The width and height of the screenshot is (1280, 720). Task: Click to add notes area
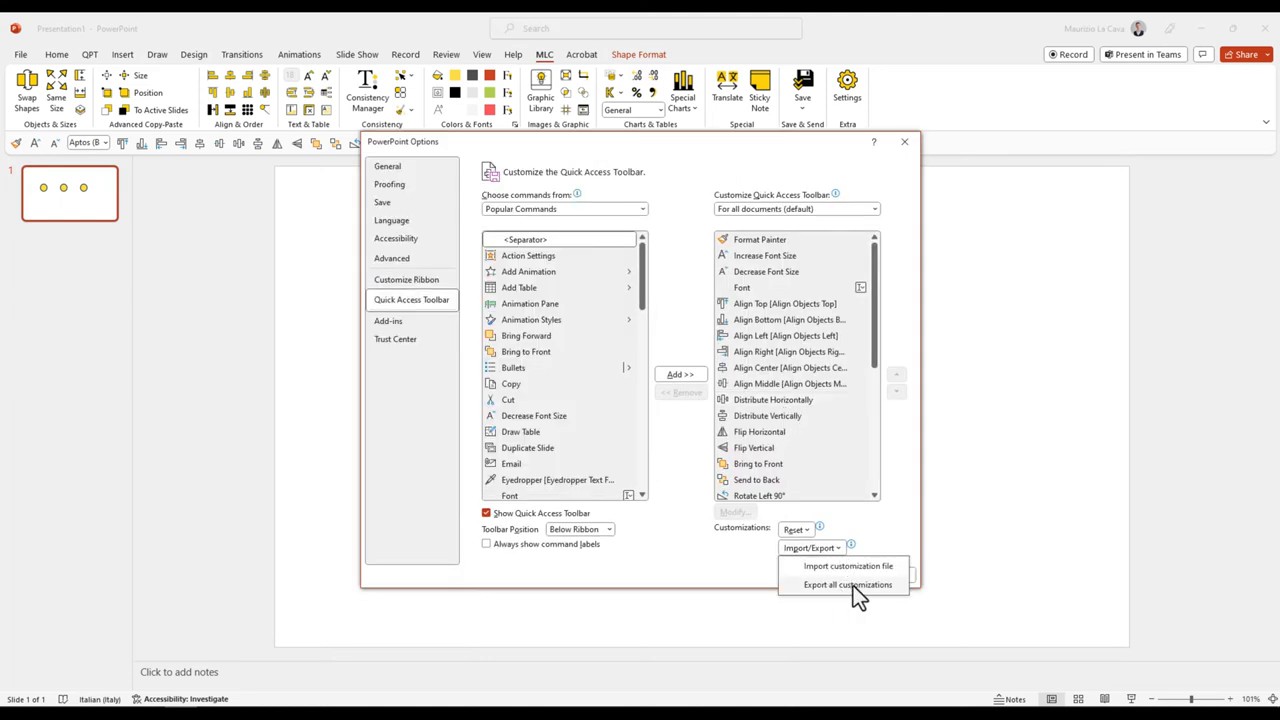179,672
